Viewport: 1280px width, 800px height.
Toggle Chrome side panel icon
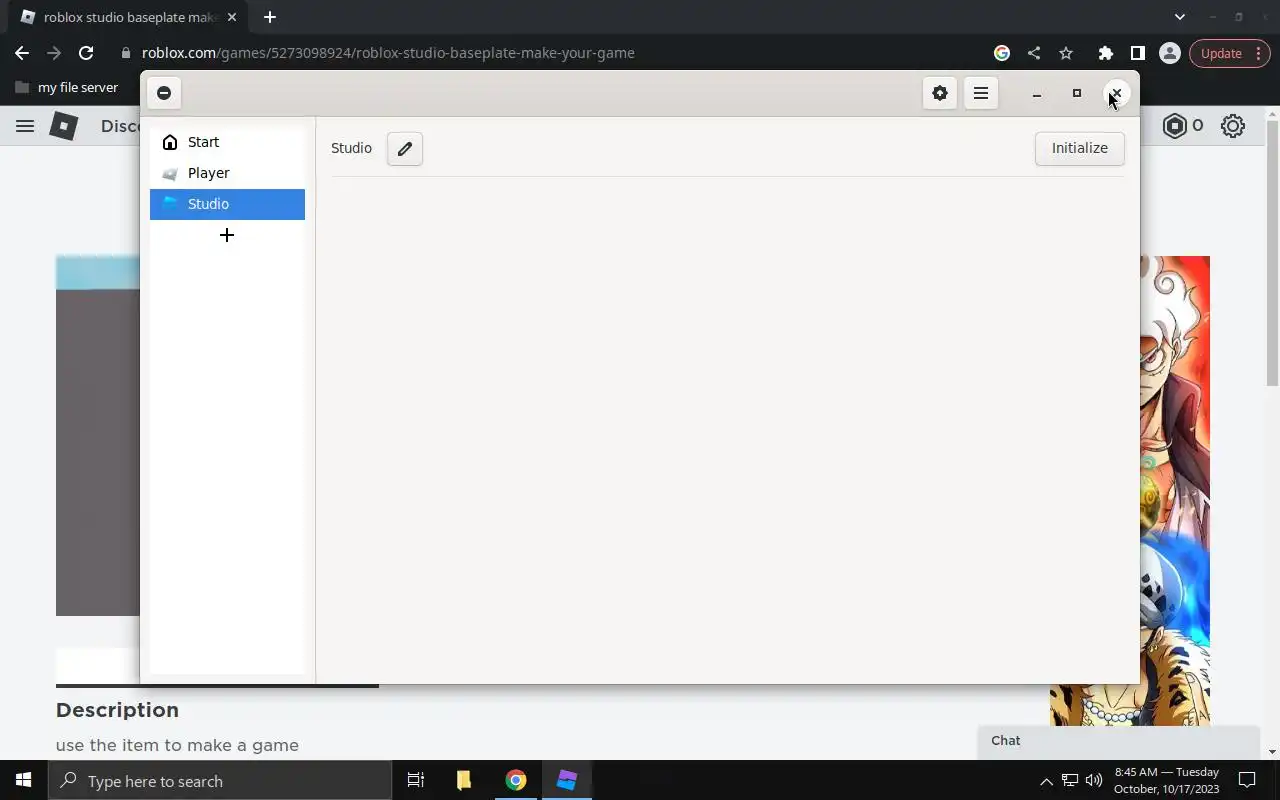pyautogui.click(x=1137, y=53)
